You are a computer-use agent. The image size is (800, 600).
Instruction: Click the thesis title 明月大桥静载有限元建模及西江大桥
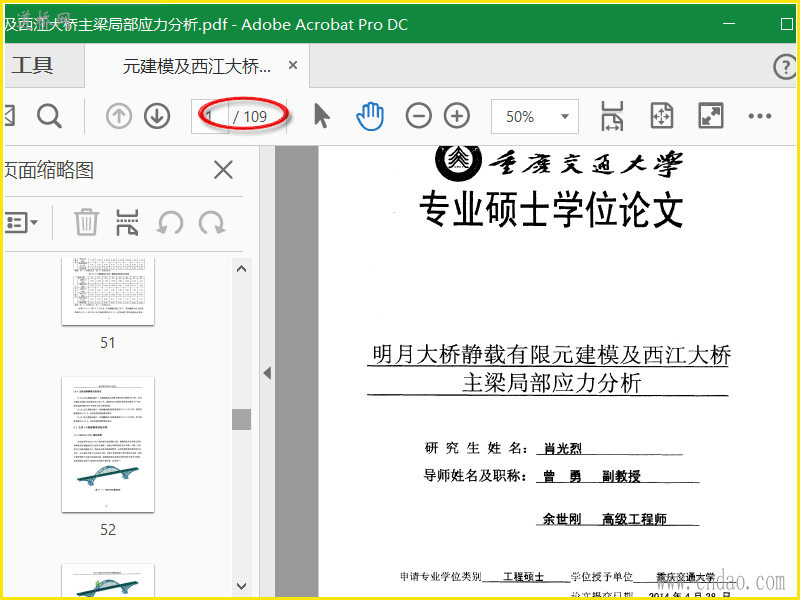click(x=552, y=355)
